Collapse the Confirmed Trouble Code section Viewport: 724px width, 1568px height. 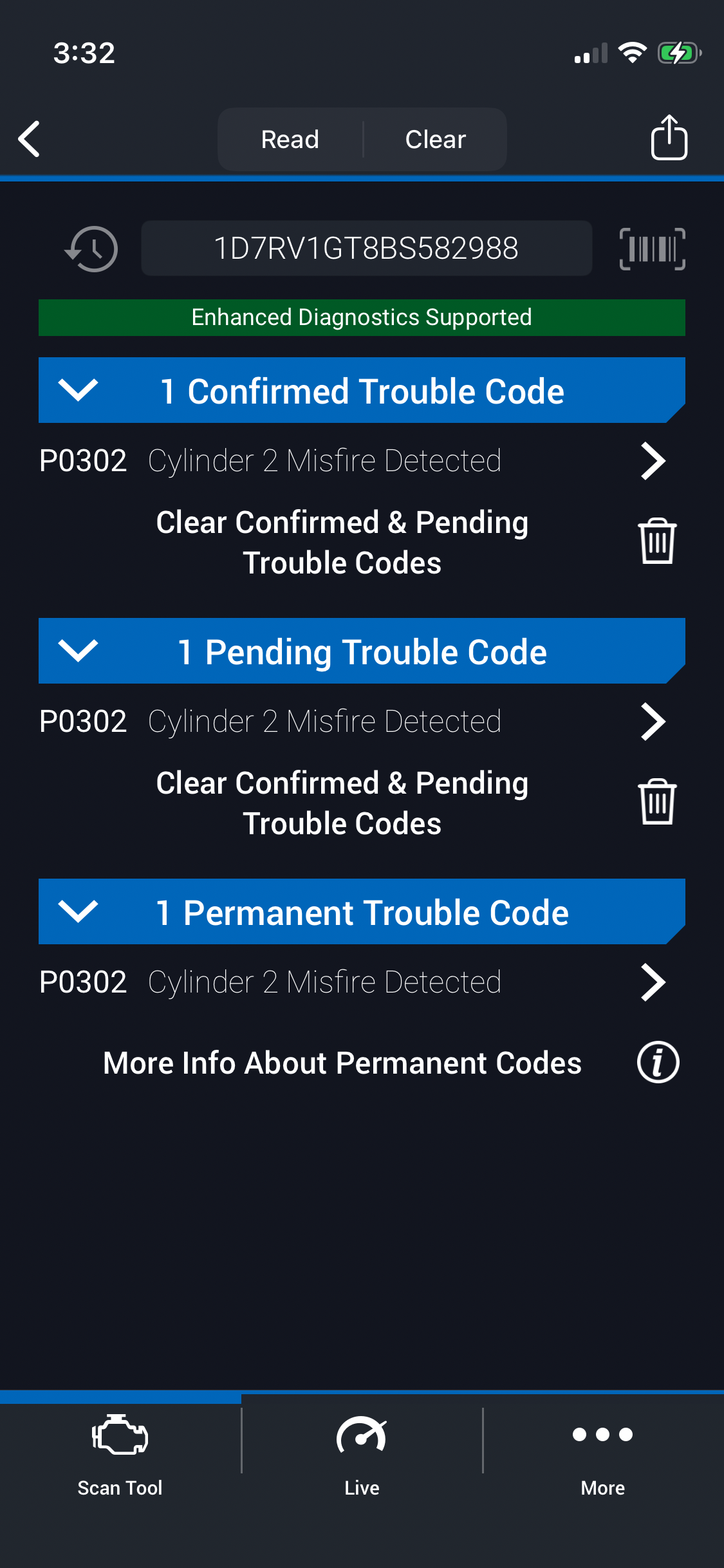(x=78, y=390)
